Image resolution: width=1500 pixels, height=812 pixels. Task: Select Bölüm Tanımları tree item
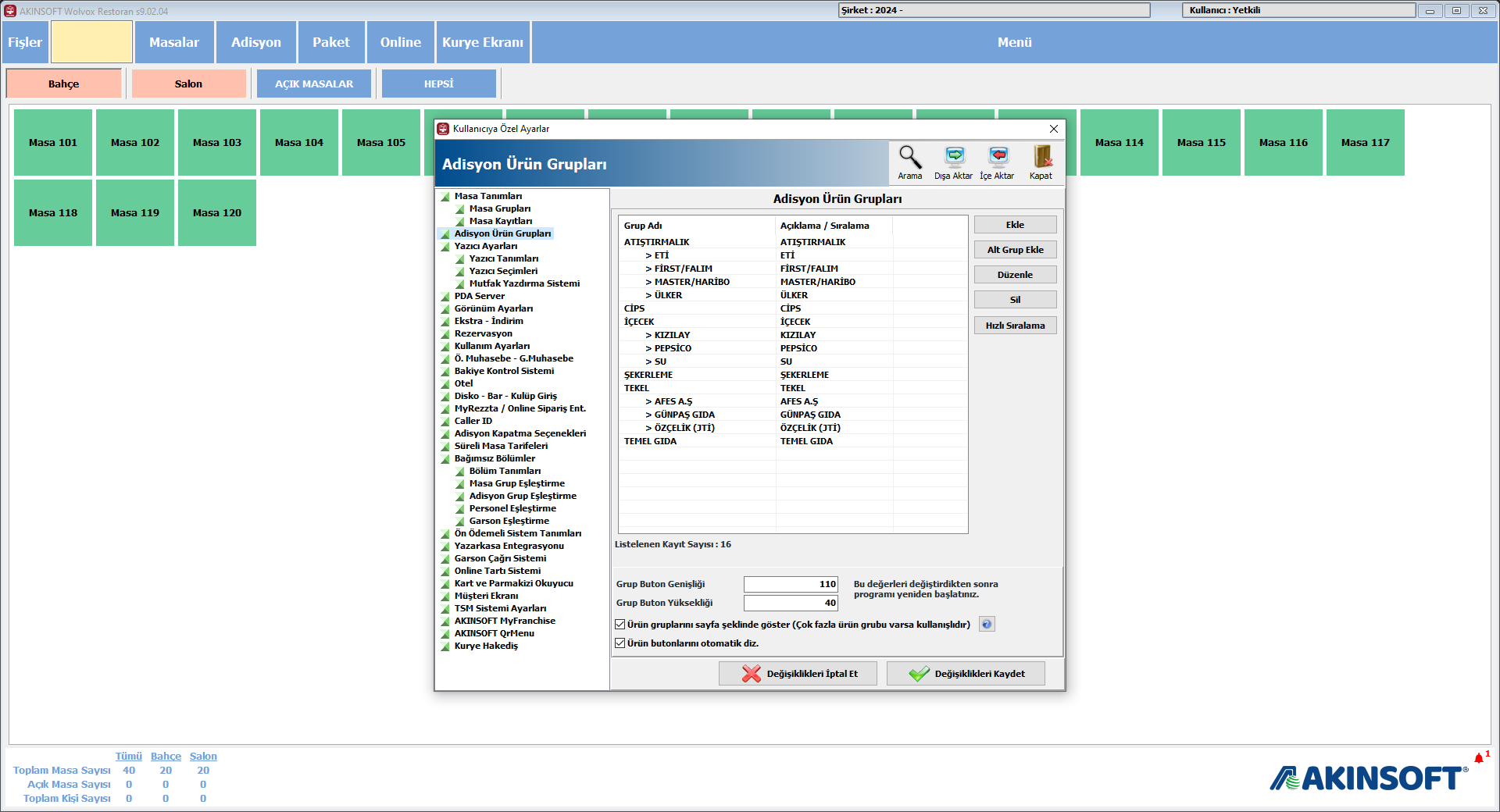pos(505,471)
